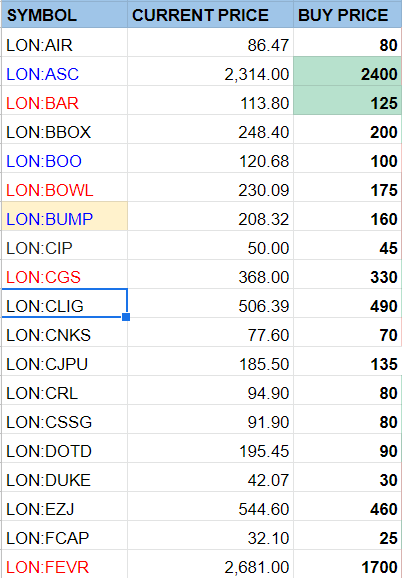
Task: Click current price 94.90
Action: (210, 390)
